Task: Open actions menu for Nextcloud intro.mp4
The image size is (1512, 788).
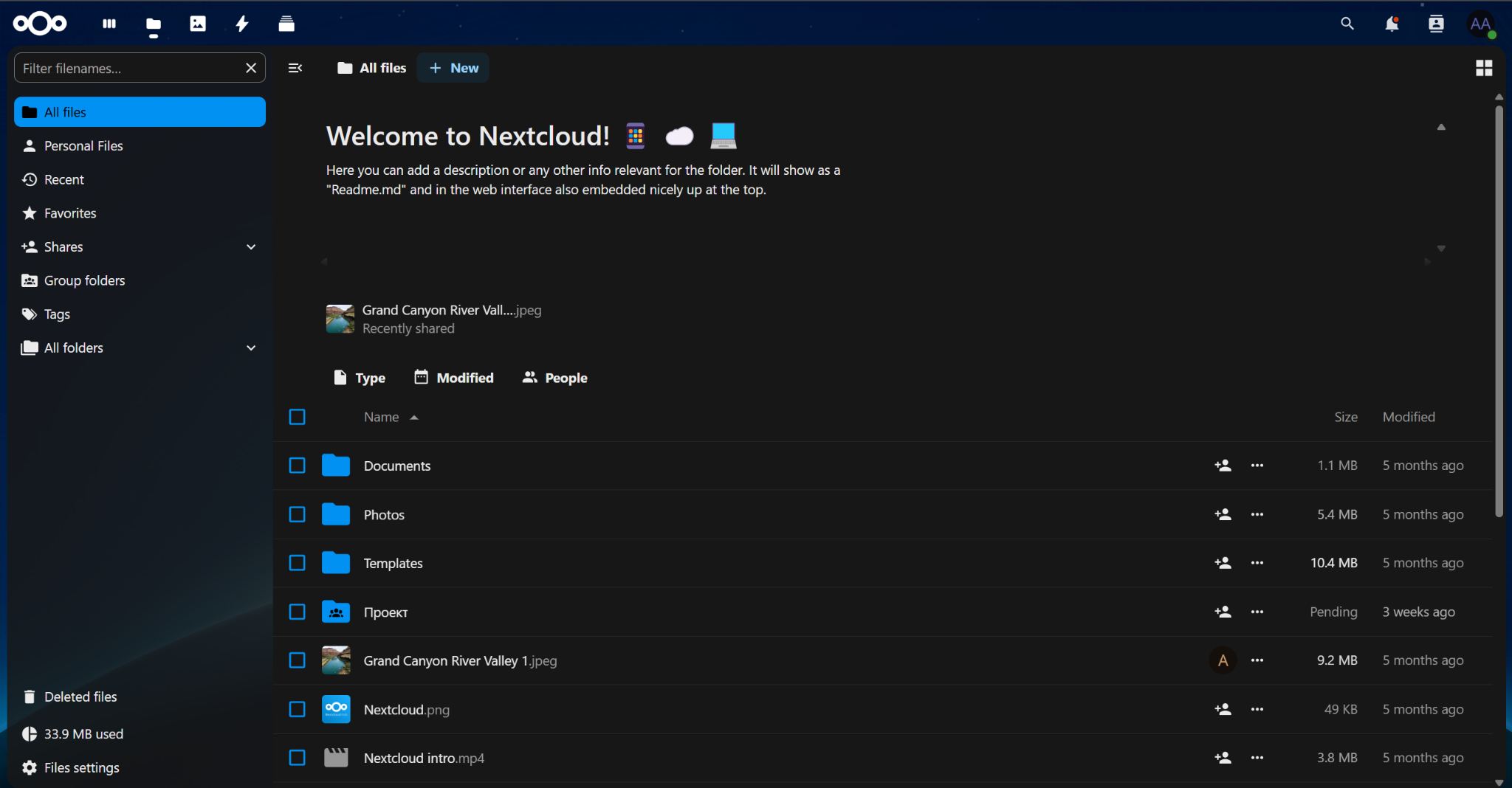Action: coord(1257,758)
